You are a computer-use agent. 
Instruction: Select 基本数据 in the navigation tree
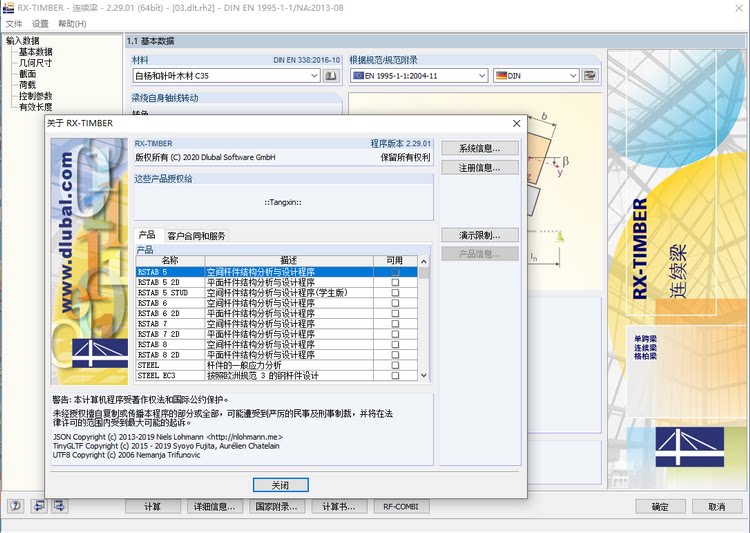point(36,52)
